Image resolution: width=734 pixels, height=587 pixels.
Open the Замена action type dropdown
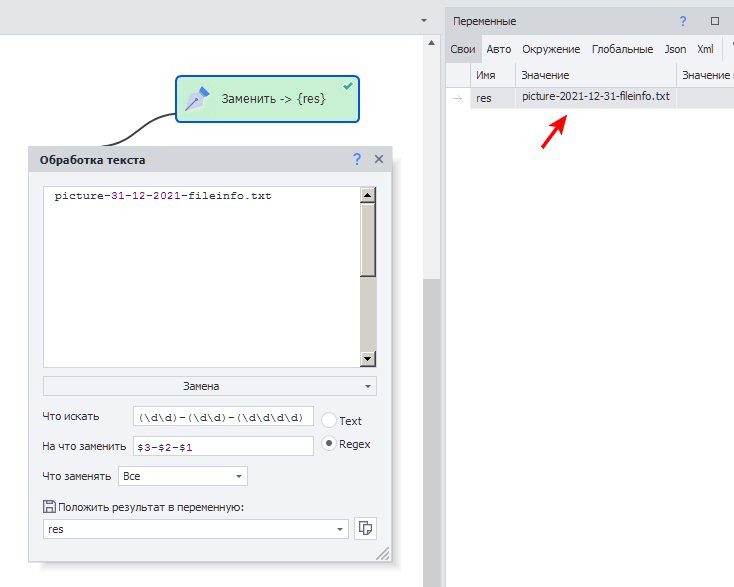(x=210, y=386)
